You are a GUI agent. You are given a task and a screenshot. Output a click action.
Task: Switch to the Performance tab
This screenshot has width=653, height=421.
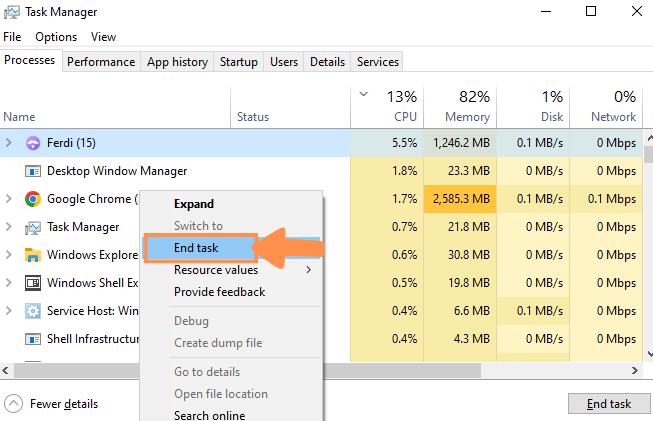point(101,62)
